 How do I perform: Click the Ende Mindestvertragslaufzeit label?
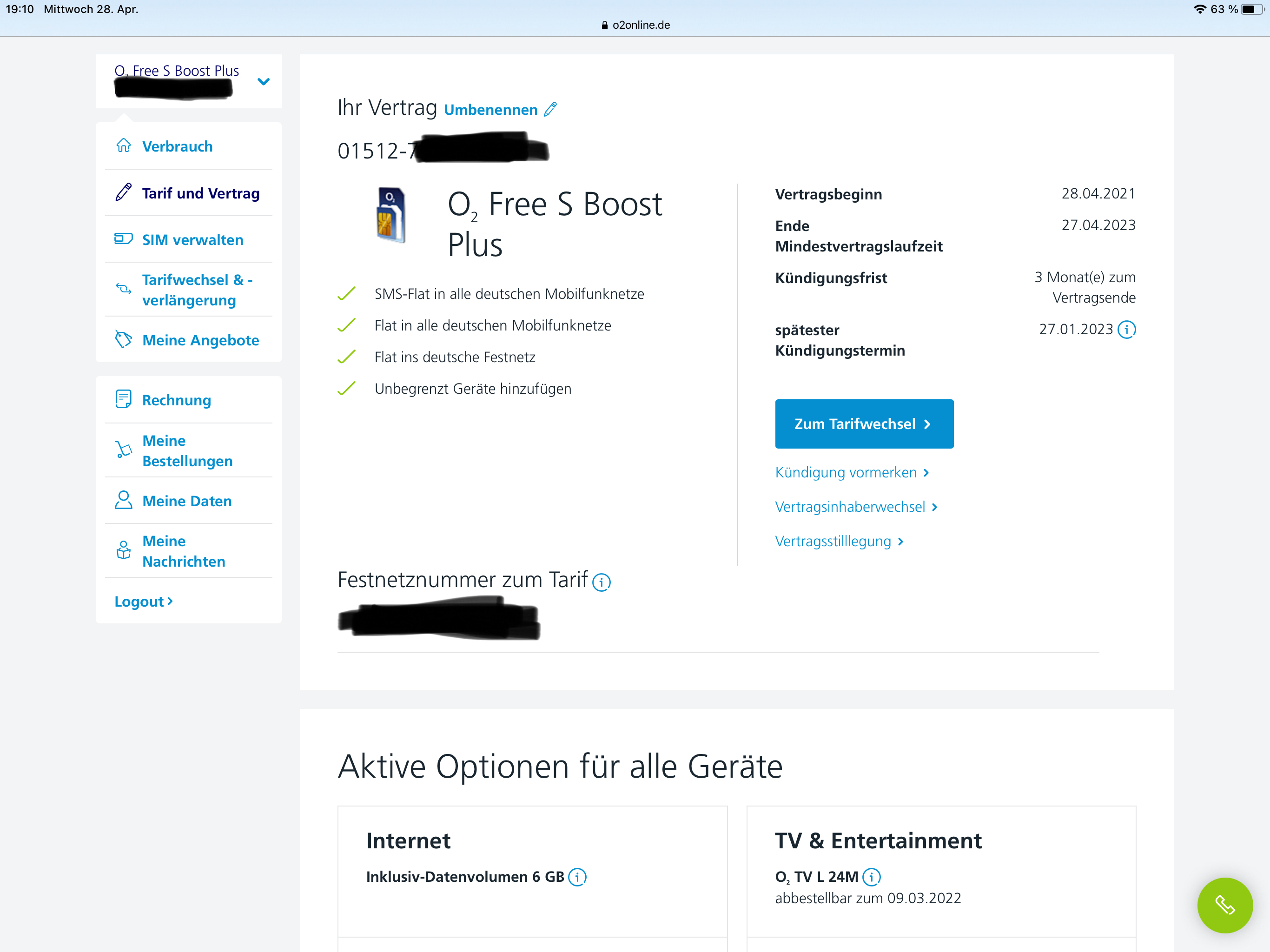pos(858,236)
